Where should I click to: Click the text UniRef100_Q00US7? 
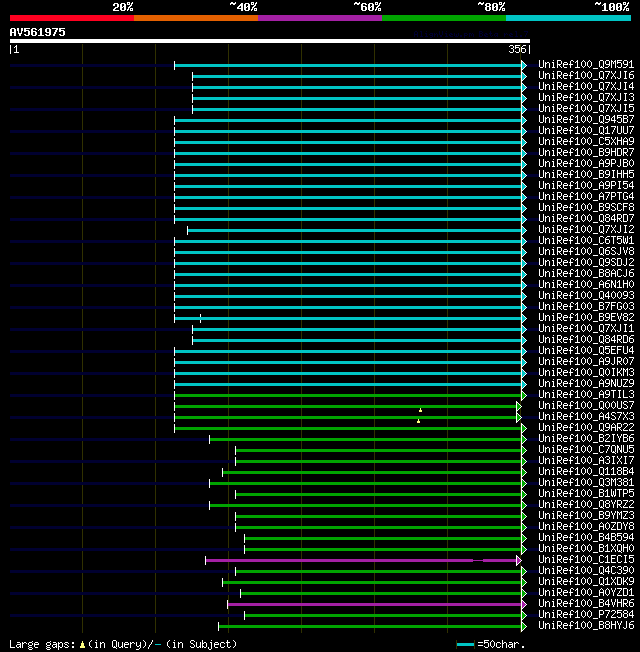click(x=586, y=405)
